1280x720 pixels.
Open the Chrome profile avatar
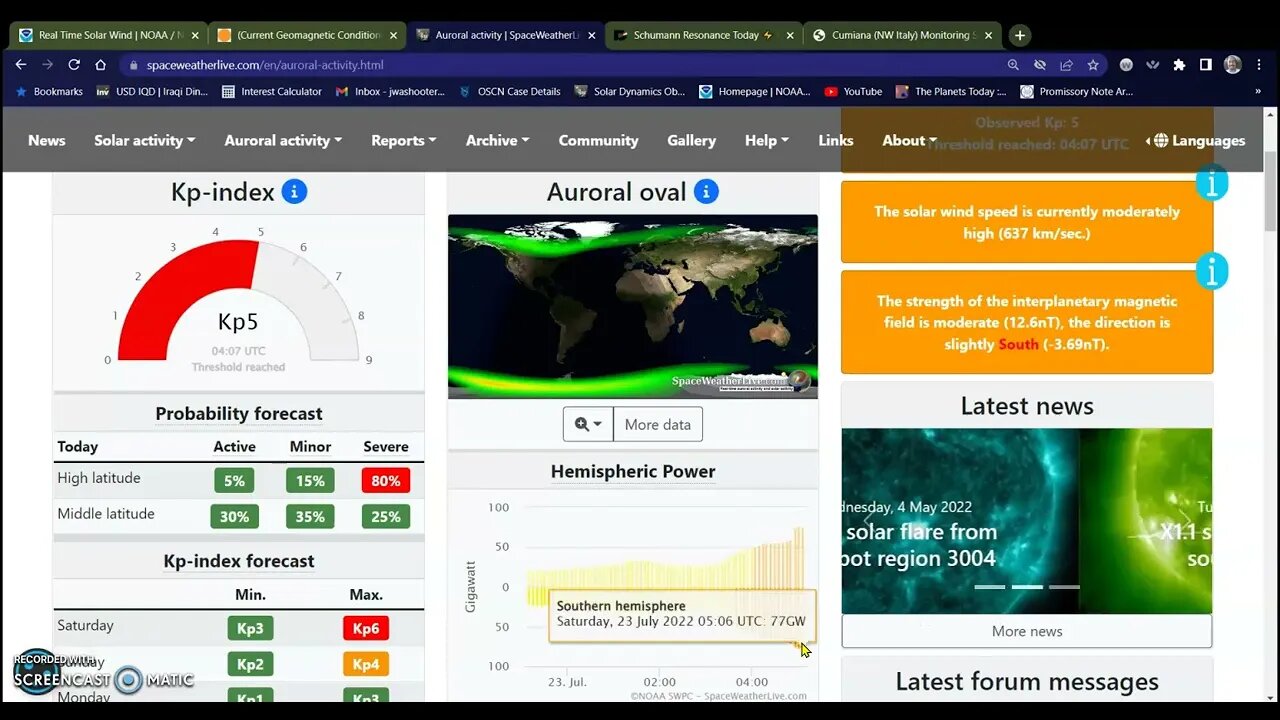(x=1233, y=65)
